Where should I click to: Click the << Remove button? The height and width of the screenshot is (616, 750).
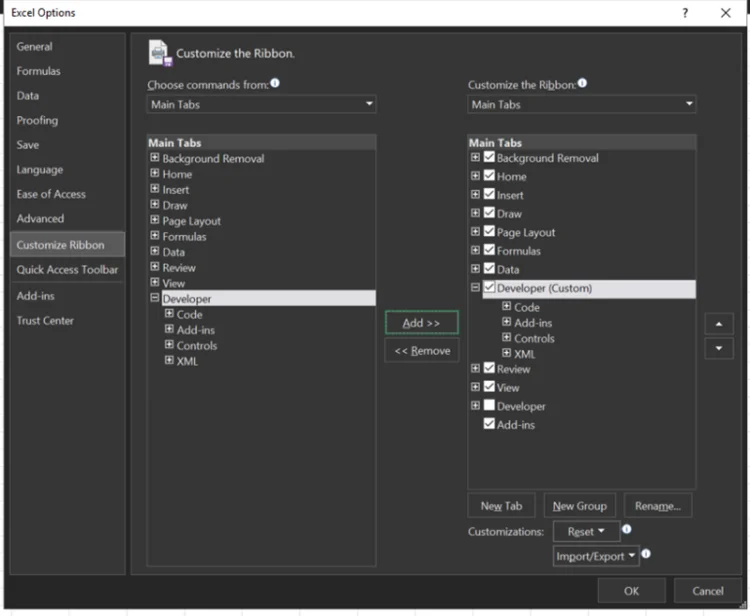pos(421,351)
